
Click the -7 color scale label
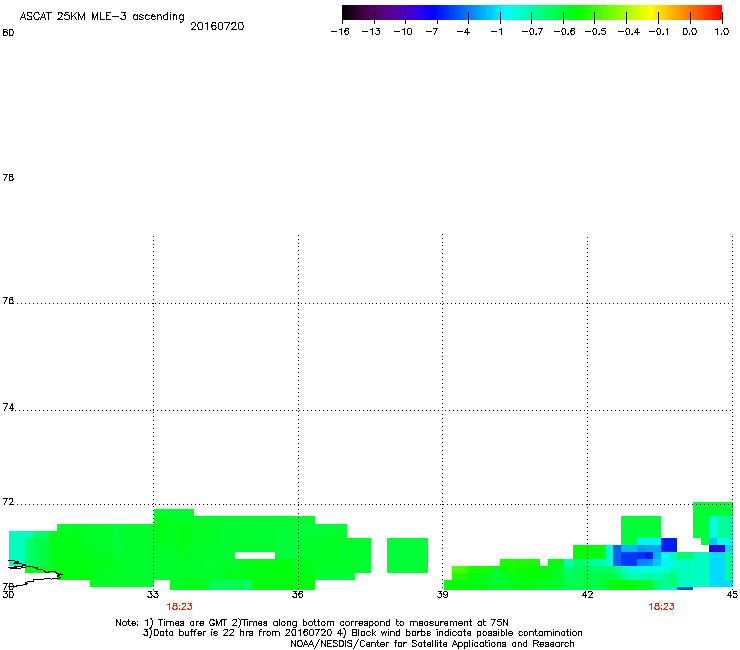[x=431, y=32]
